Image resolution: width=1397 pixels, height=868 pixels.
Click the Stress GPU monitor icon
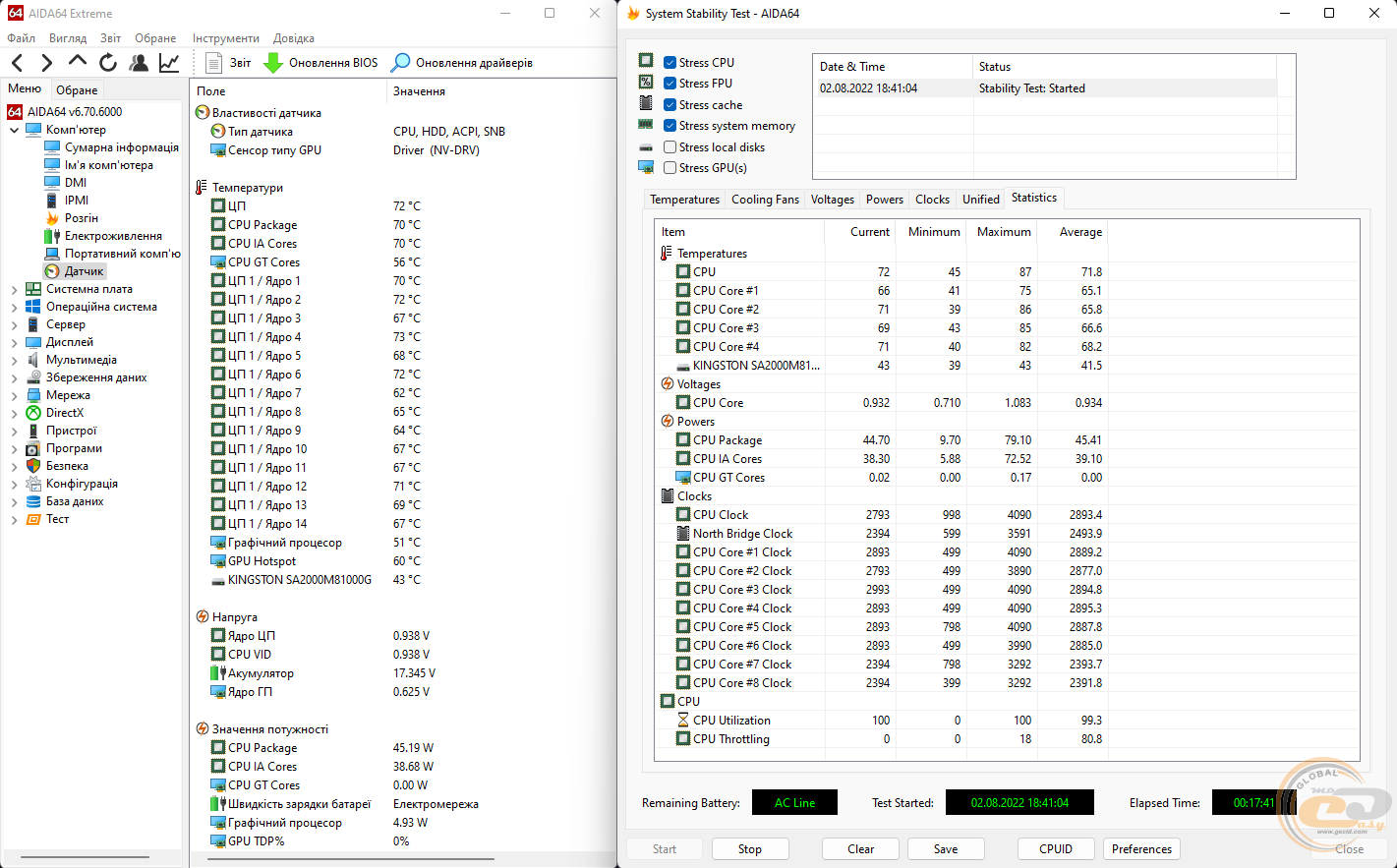pos(646,167)
